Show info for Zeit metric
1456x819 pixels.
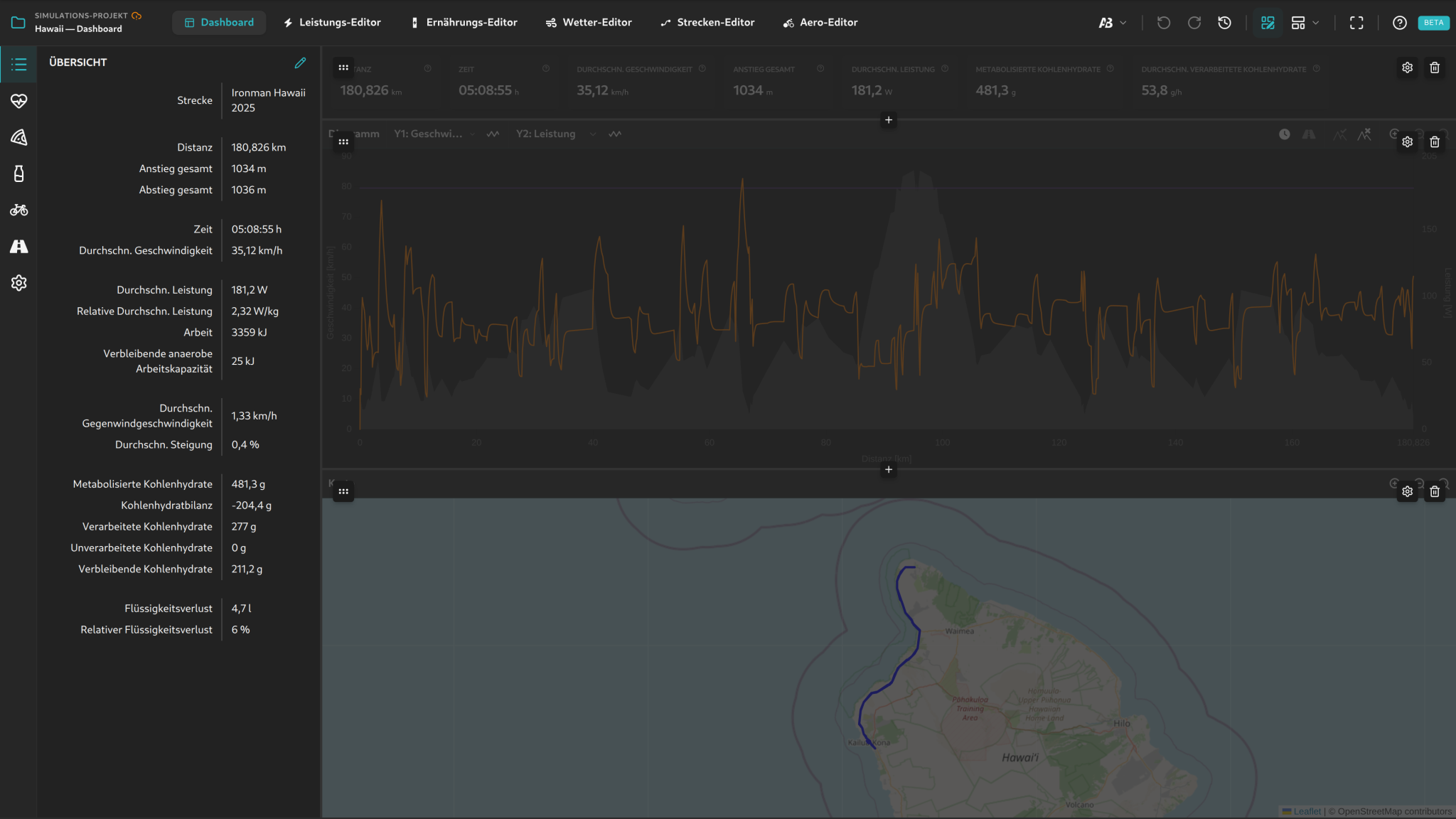pos(546,69)
